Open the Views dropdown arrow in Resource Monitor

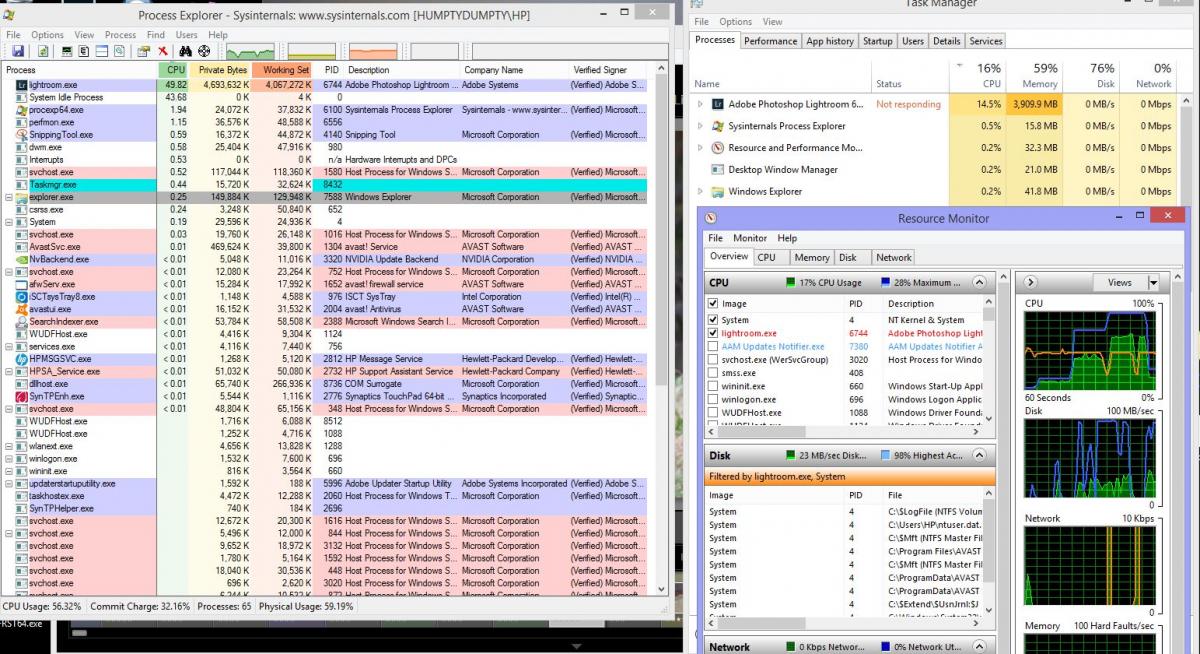(x=1152, y=283)
